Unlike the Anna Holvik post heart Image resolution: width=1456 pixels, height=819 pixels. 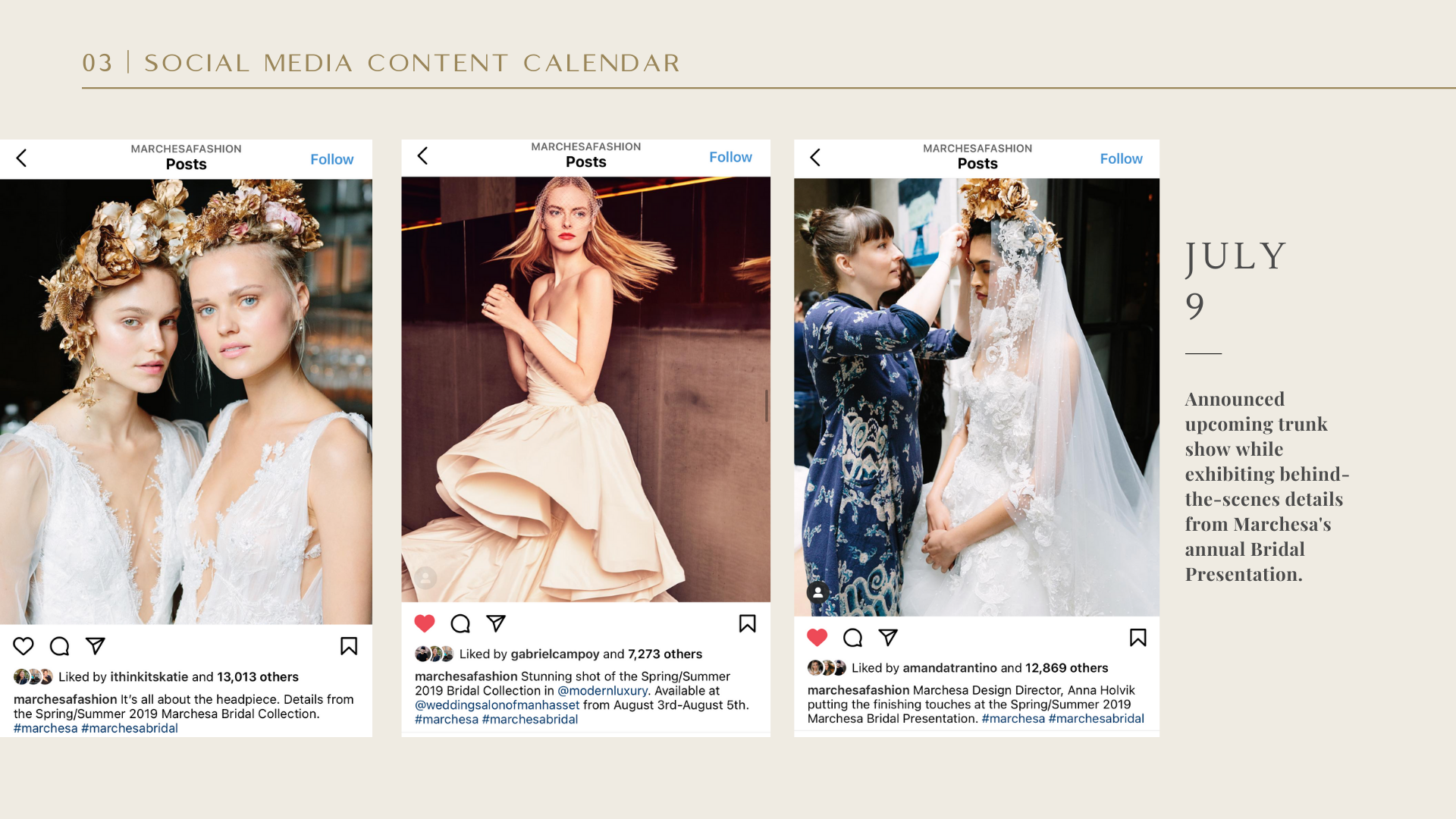817,638
